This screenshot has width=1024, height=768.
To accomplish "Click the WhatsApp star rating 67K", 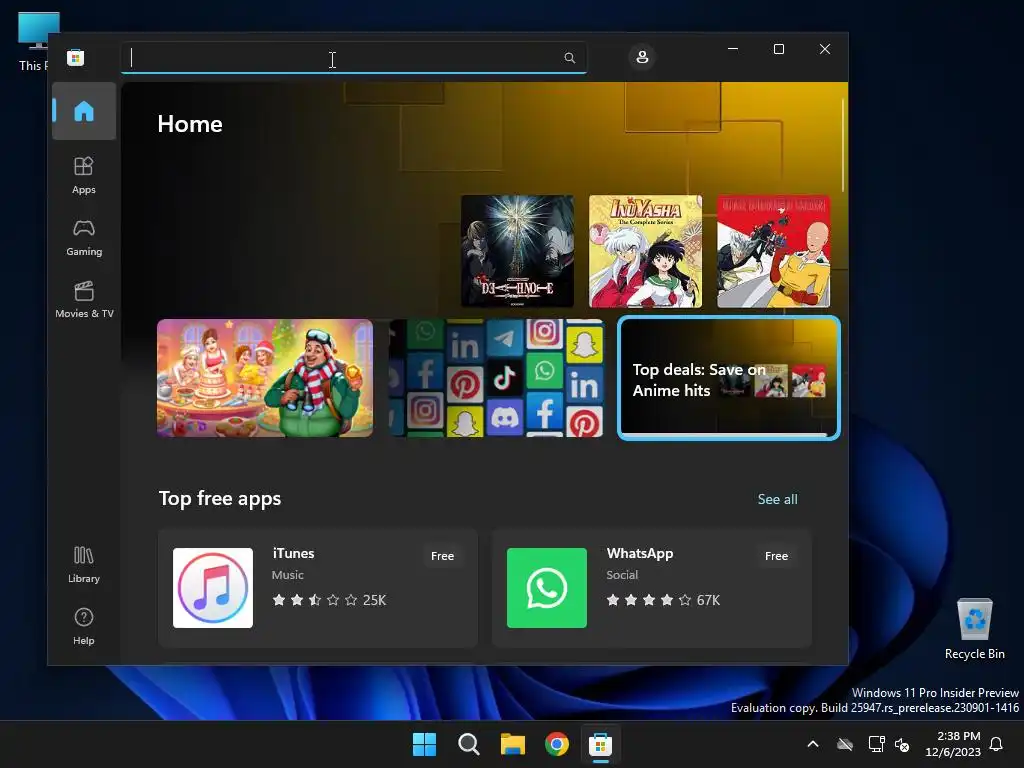I will (663, 600).
